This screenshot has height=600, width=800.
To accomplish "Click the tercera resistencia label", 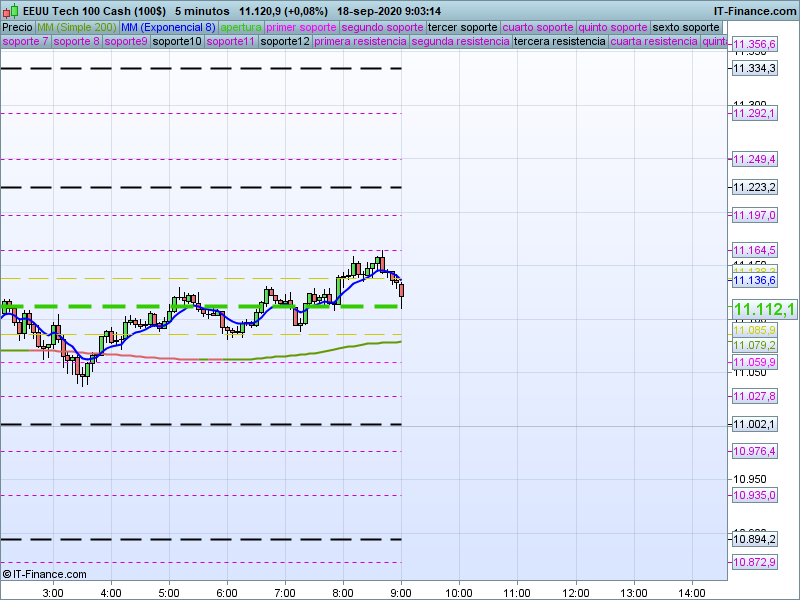I will click(x=559, y=42).
